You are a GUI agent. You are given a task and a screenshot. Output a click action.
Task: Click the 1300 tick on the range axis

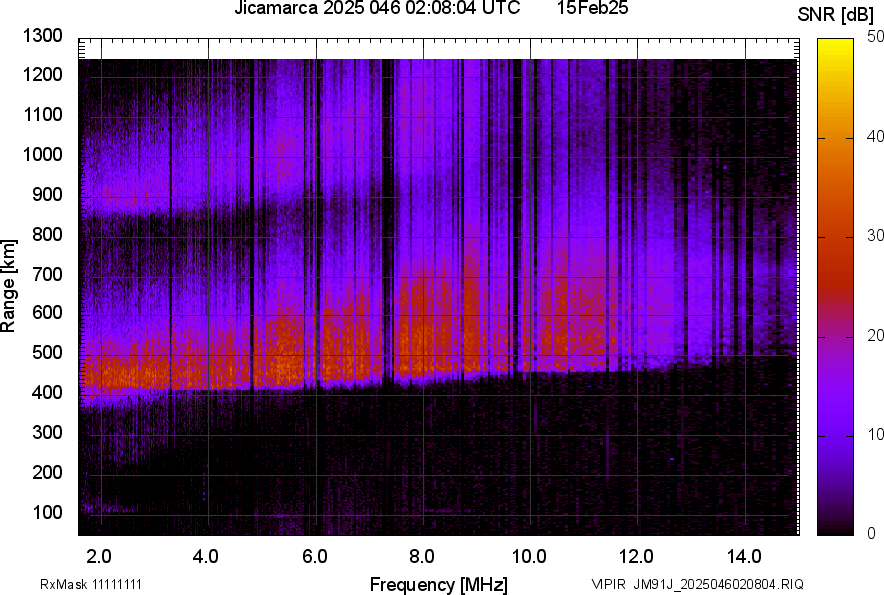pyautogui.click(x=43, y=36)
